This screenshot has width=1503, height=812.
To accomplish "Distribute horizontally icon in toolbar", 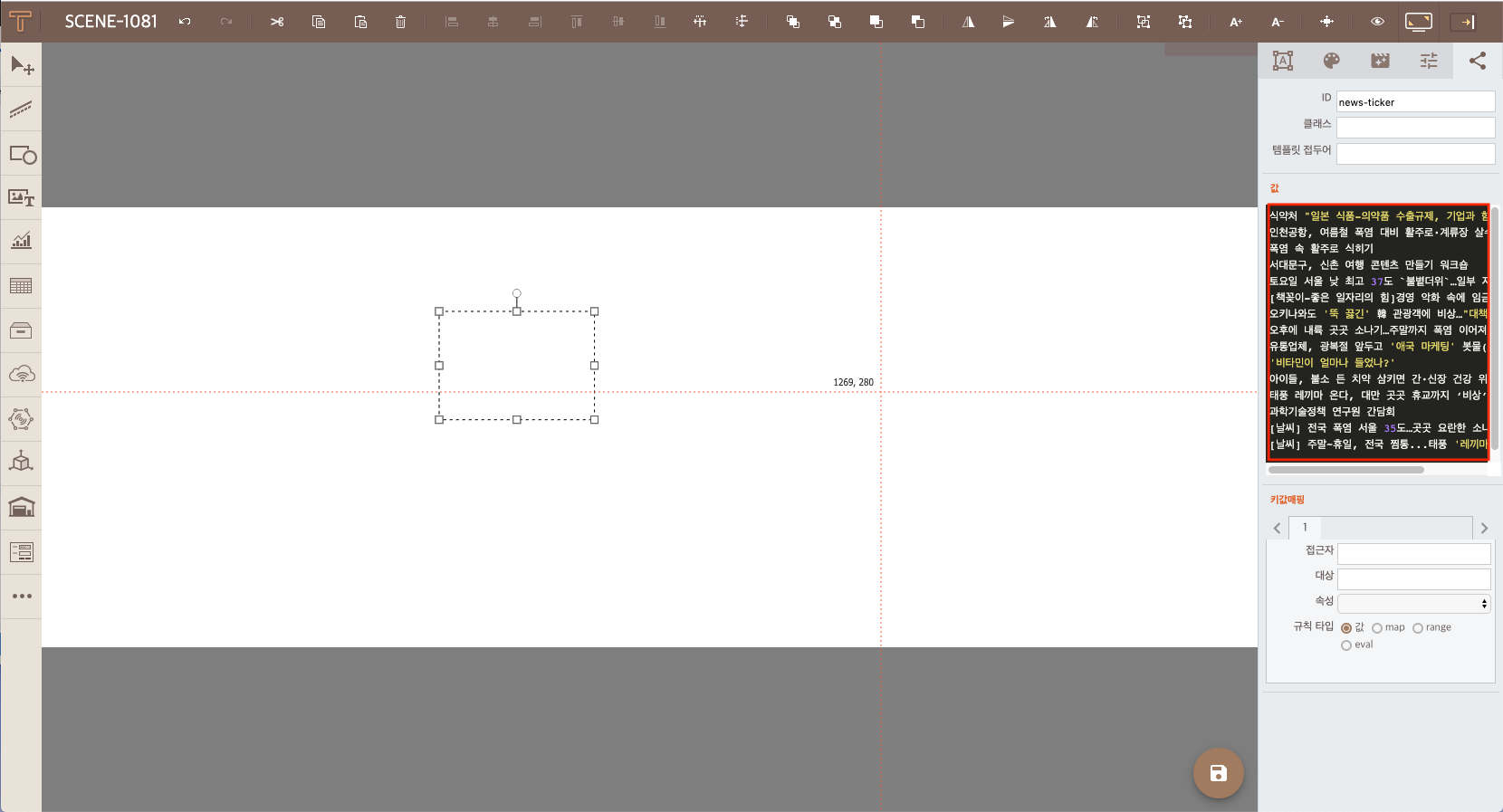I will coord(700,22).
